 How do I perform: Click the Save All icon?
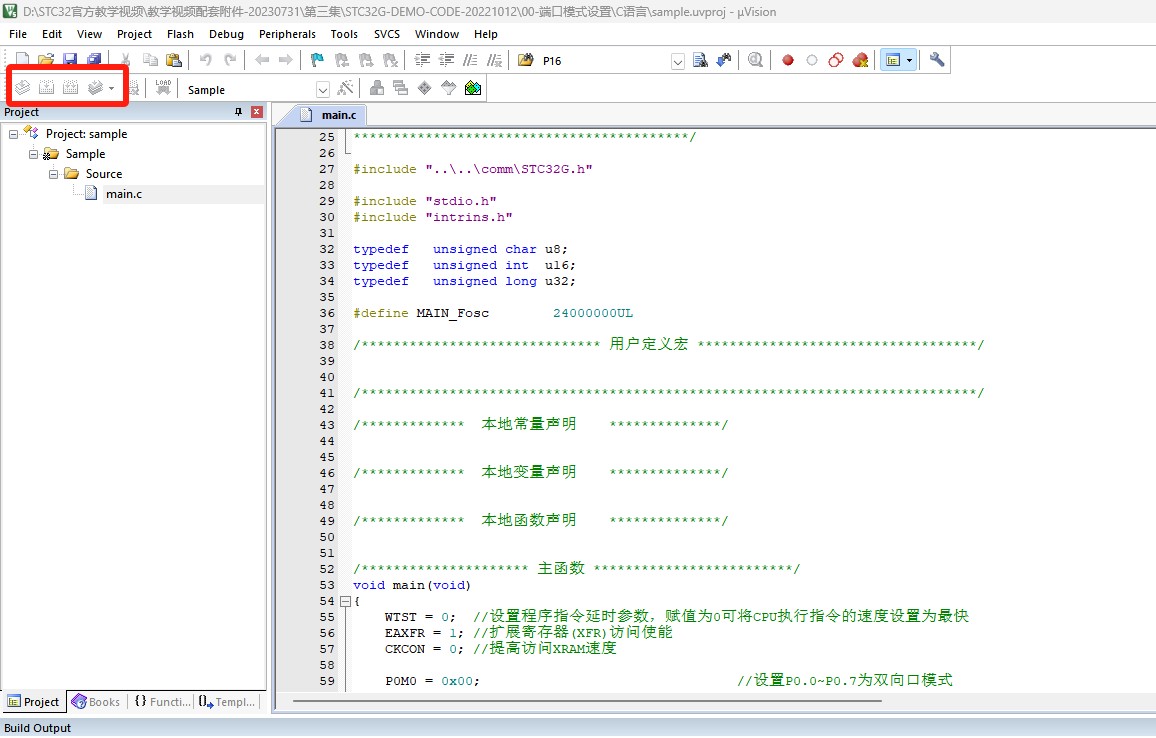point(94,60)
